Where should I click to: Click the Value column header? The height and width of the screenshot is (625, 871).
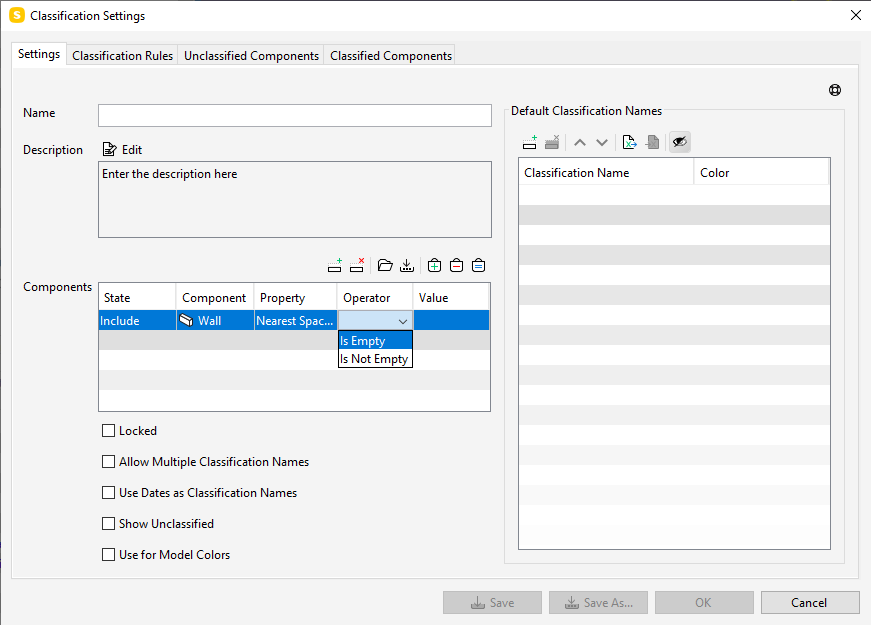452,298
